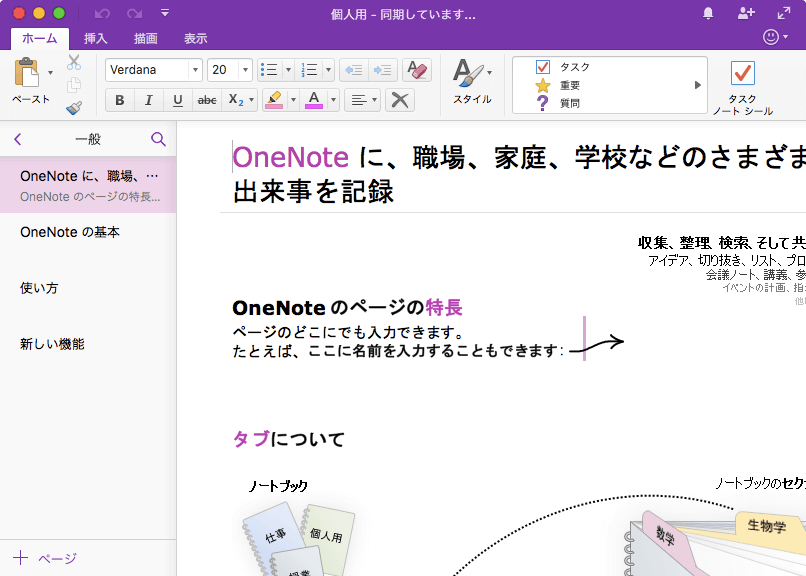The height and width of the screenshot is (576, 806).
Task: Expand subscript options arrow
Action: pyautogui.click(x=251, y=100)
